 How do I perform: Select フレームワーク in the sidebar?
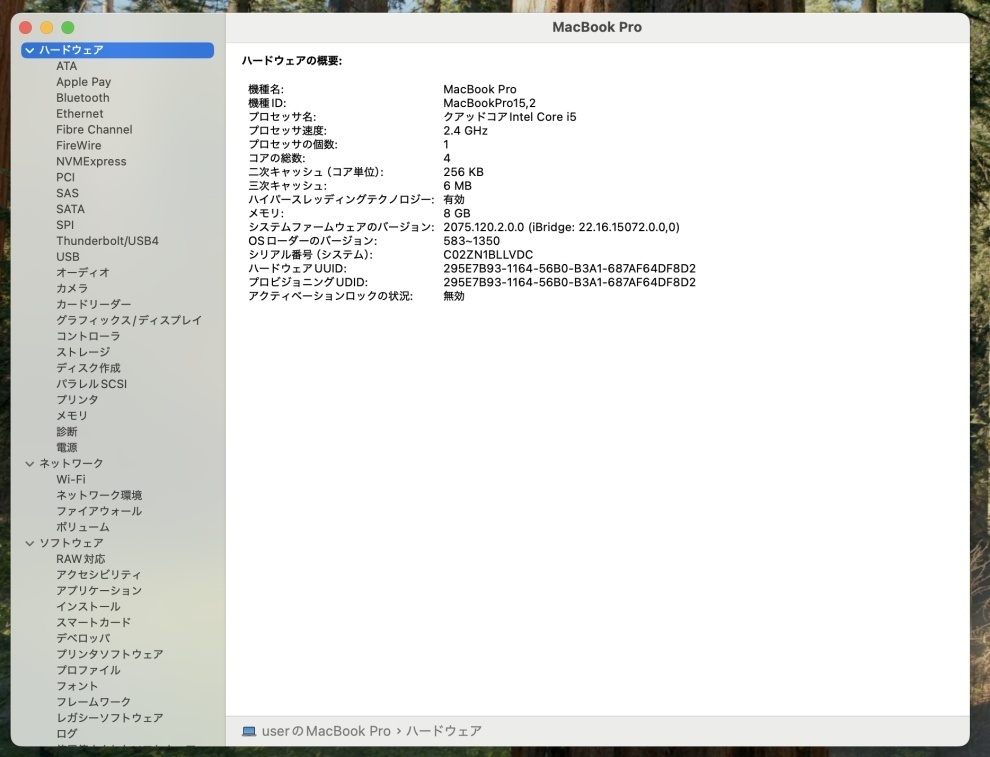[93, 702]
